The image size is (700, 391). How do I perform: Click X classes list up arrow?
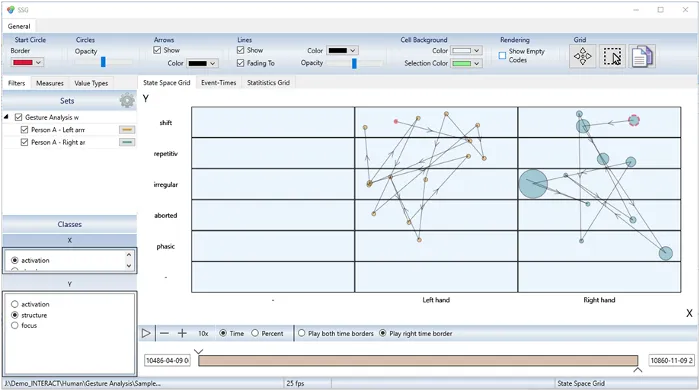tap(129, 255)
